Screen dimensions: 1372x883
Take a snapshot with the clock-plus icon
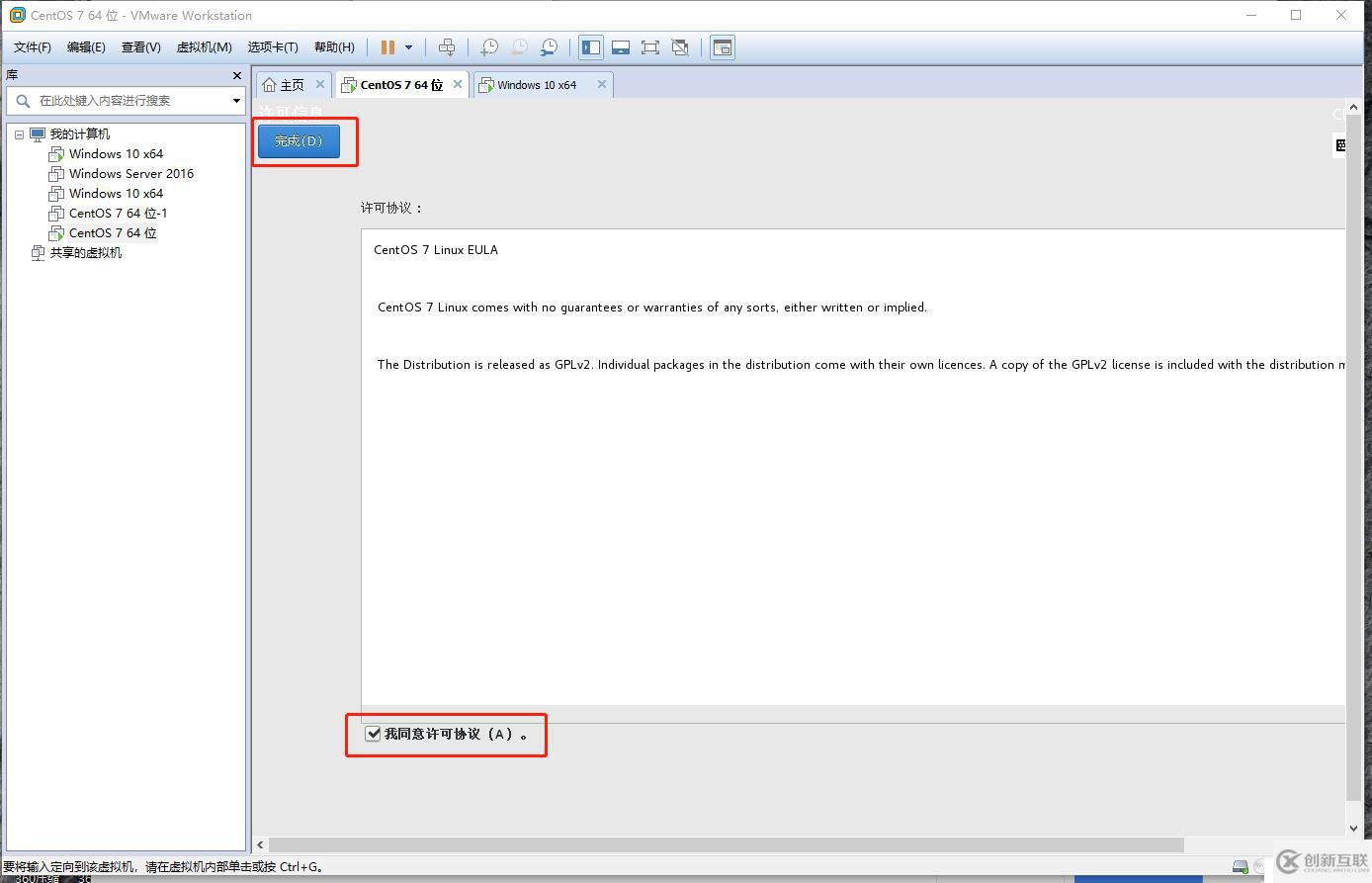pos(488,47)
